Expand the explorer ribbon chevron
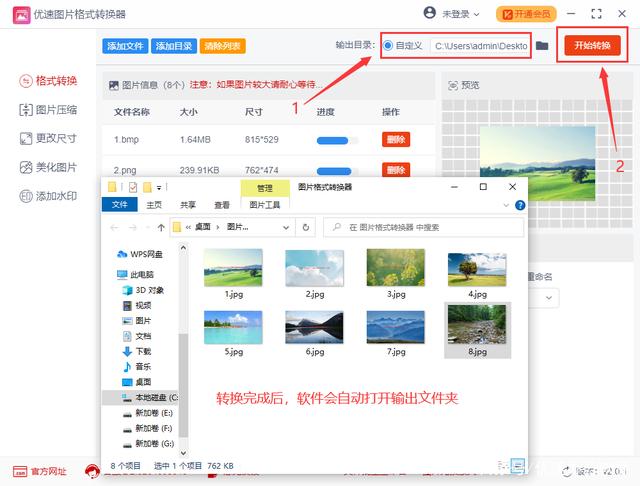640x486 pixels. pyautogui.click(x=506, y=205)
